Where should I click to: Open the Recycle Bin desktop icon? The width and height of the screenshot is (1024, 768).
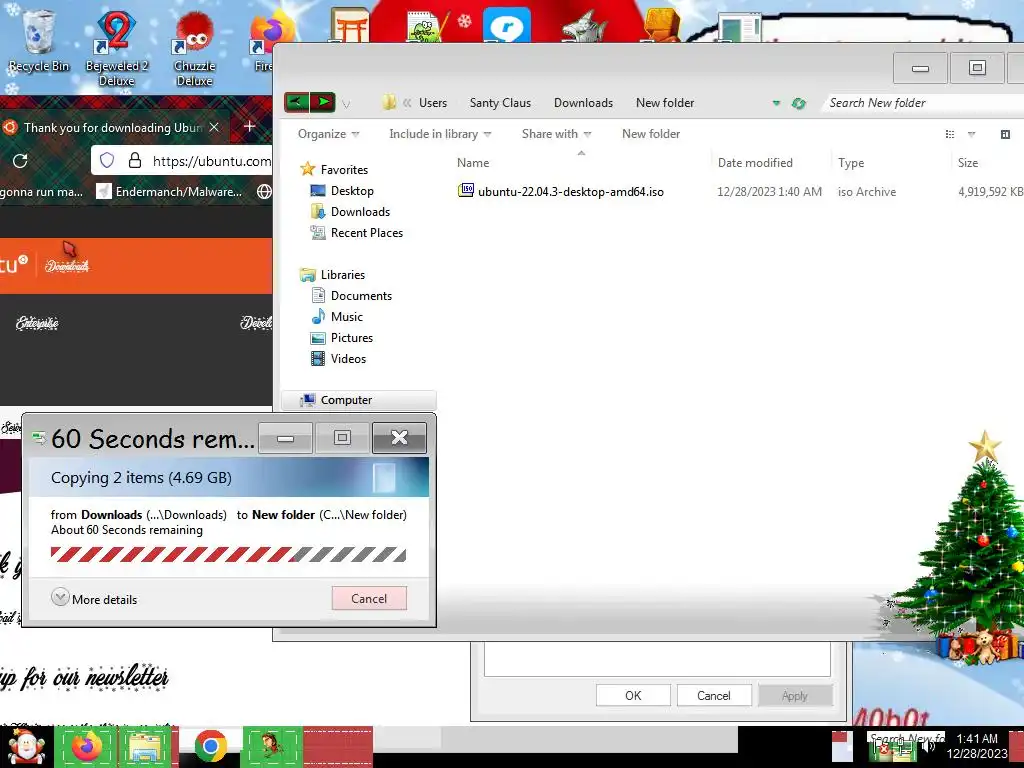coord(39,40)
